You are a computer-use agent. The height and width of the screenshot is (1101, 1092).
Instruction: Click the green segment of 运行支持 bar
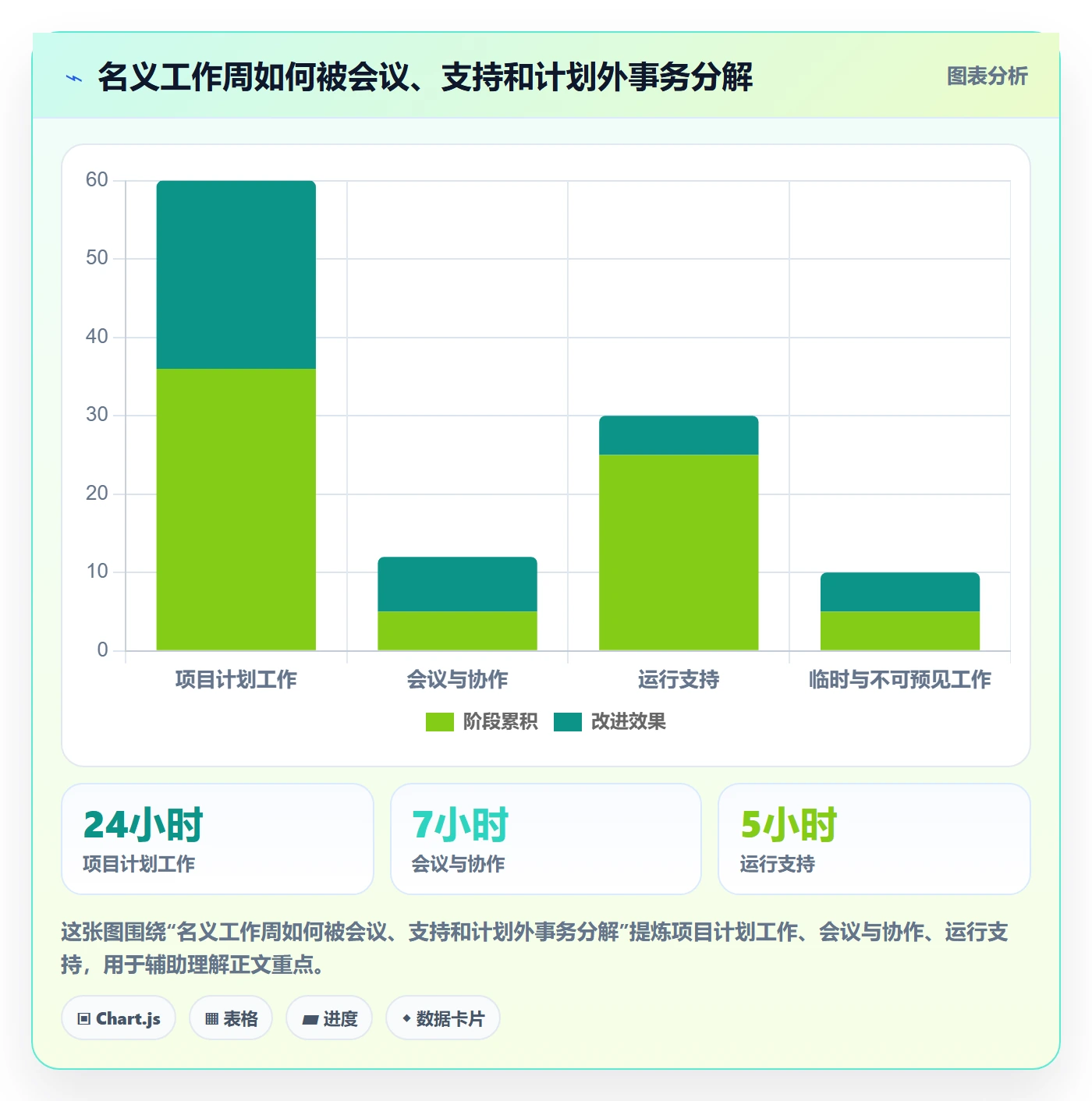[x=679, y=552]
